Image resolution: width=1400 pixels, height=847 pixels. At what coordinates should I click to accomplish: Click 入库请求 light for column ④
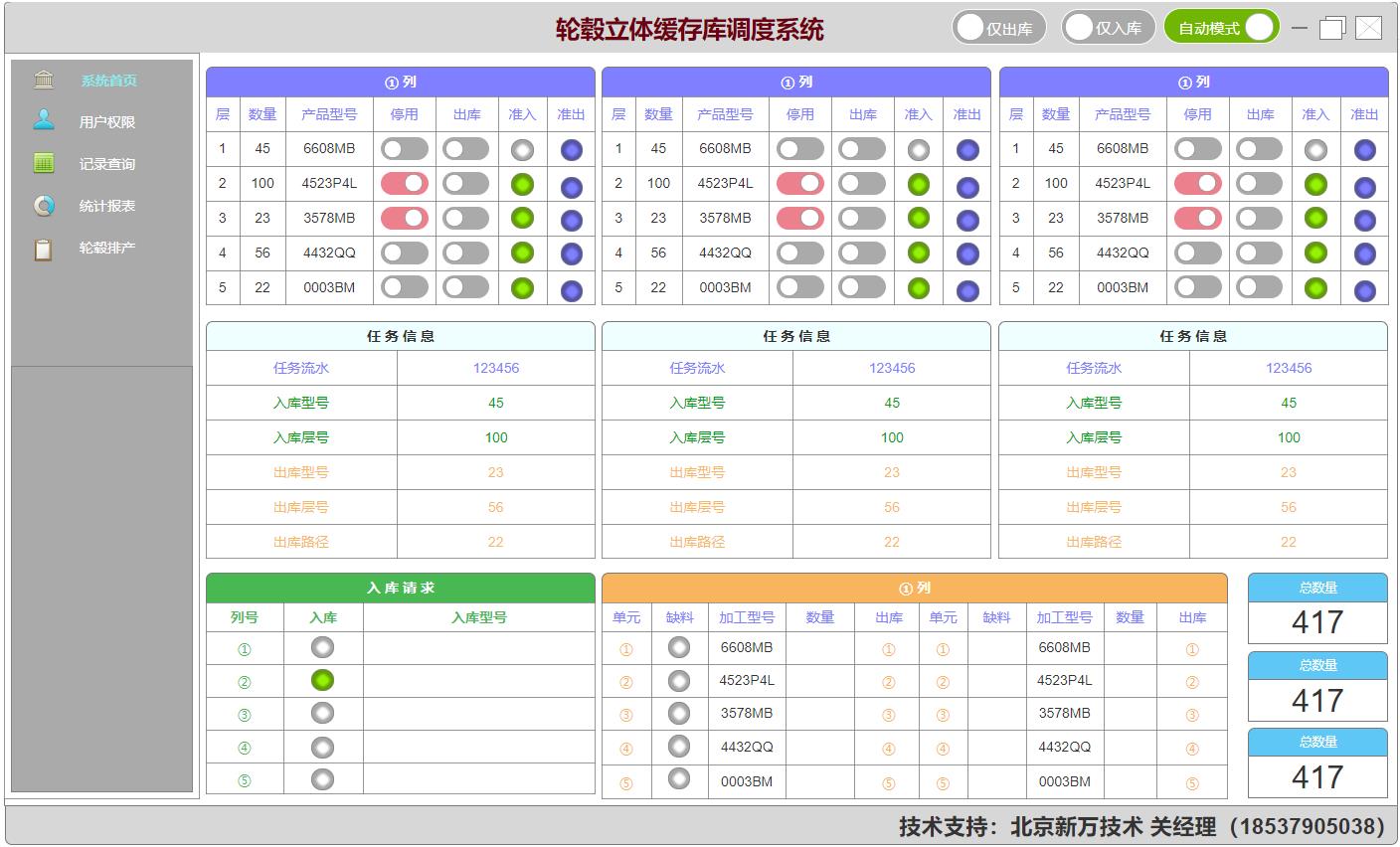pyautogui.click(x=322, y=747)
